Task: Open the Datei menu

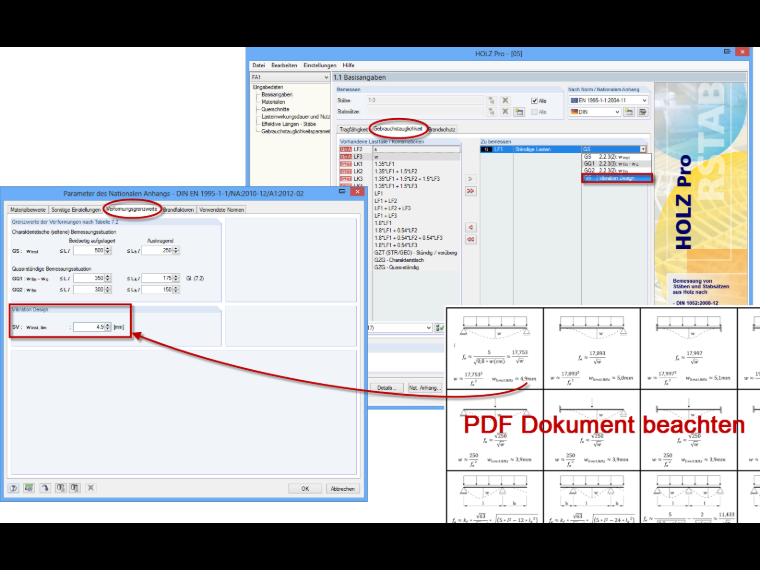Action: [258, 65]
